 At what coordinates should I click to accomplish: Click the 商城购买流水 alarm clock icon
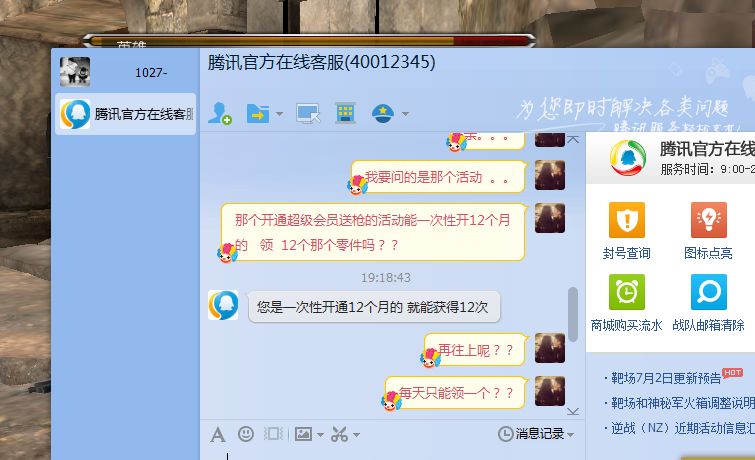coord(626,292)
